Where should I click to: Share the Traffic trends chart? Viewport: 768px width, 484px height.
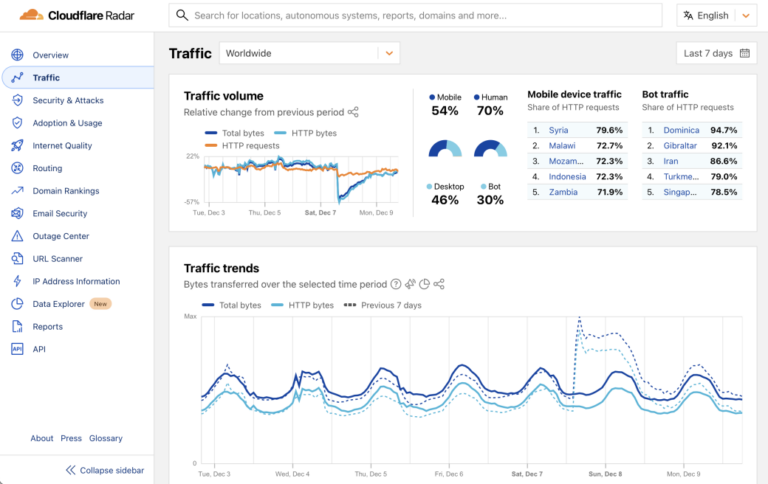click(439, 284)
